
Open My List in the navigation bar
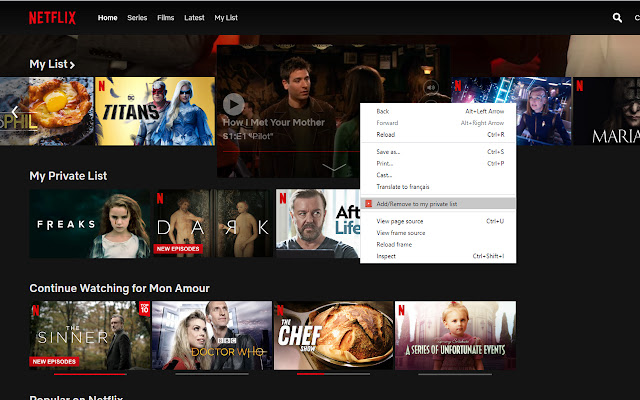(x=226, y=18)
